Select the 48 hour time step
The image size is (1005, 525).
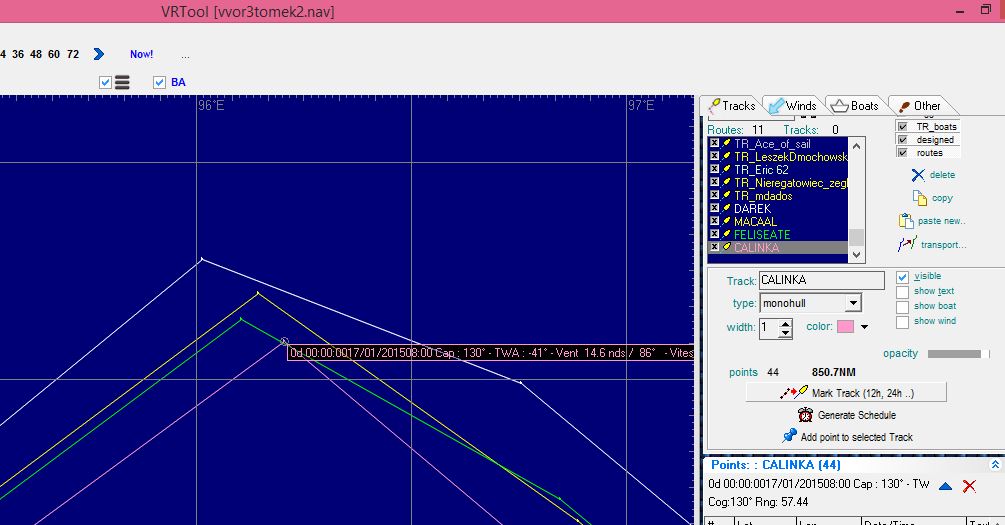coord(36,54)
